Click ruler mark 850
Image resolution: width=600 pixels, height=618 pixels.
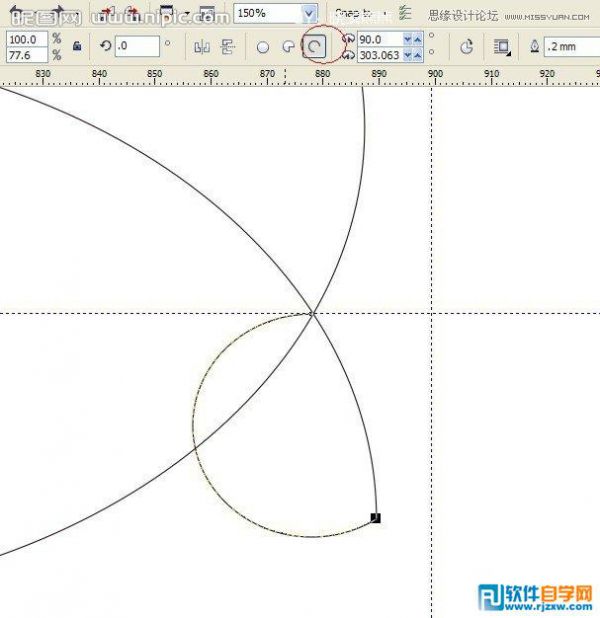coord(155,73)
